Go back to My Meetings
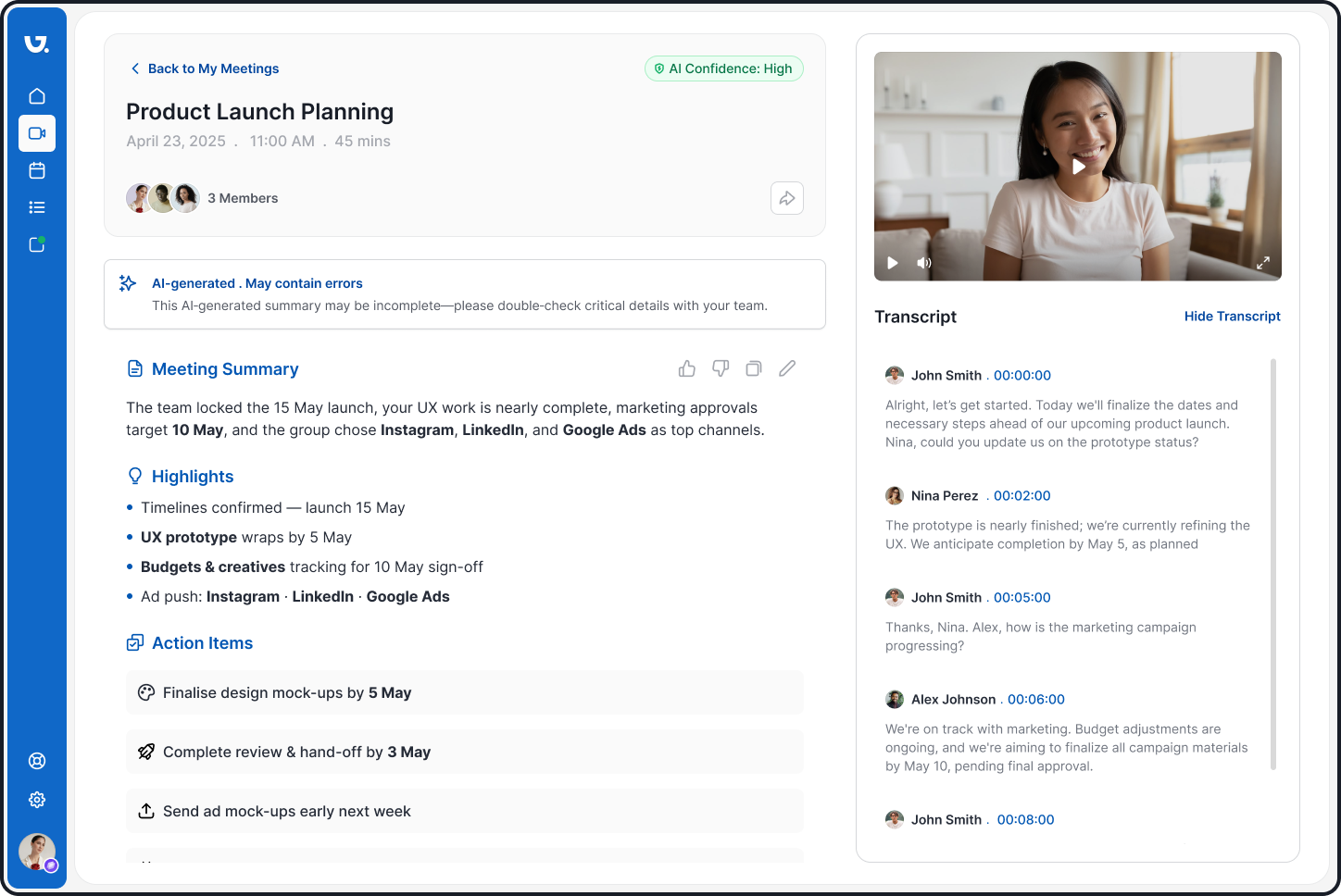This screenshot has width=1341, height=896. click(x=205, y=68)
